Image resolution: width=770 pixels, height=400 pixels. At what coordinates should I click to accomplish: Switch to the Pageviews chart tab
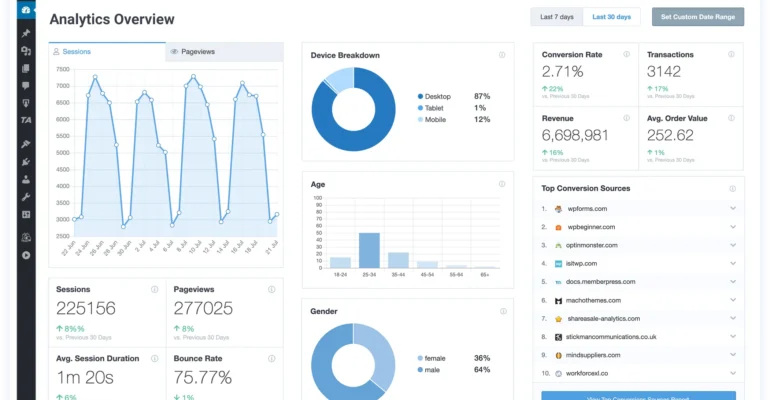224,52
